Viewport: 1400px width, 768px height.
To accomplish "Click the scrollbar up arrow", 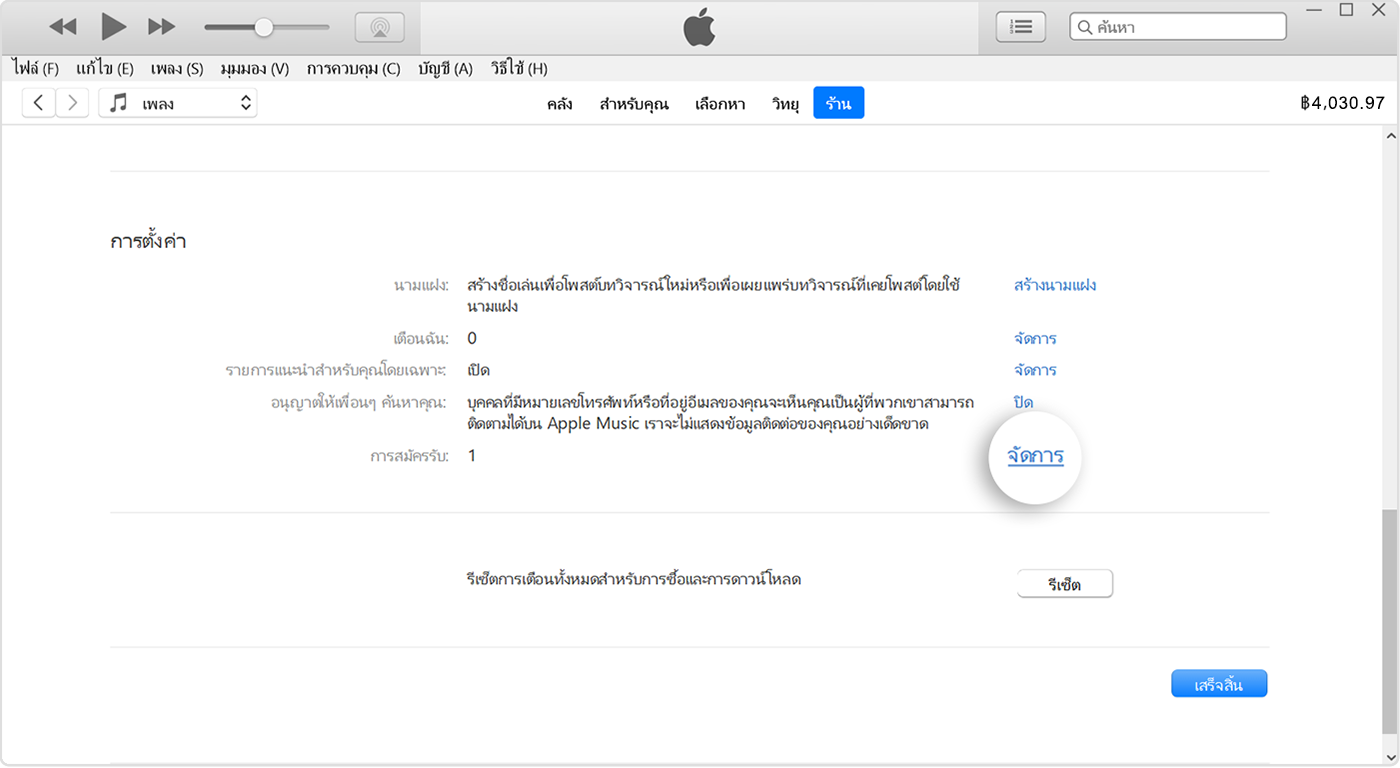I will pos(1391,134).
